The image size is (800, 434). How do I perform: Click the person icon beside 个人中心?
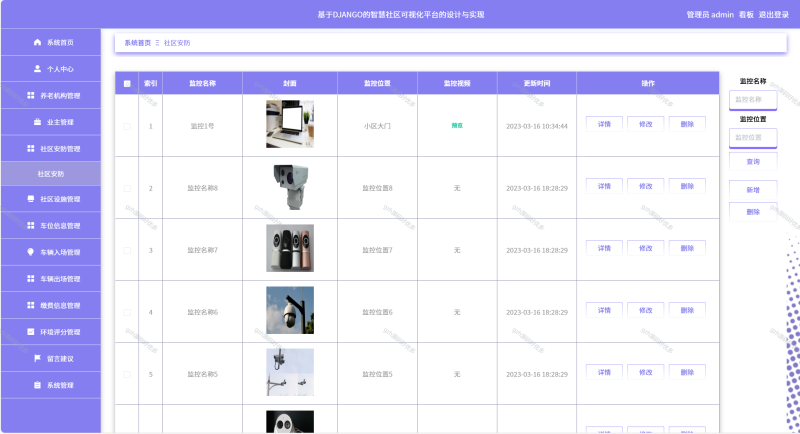(x=37, y=69)
